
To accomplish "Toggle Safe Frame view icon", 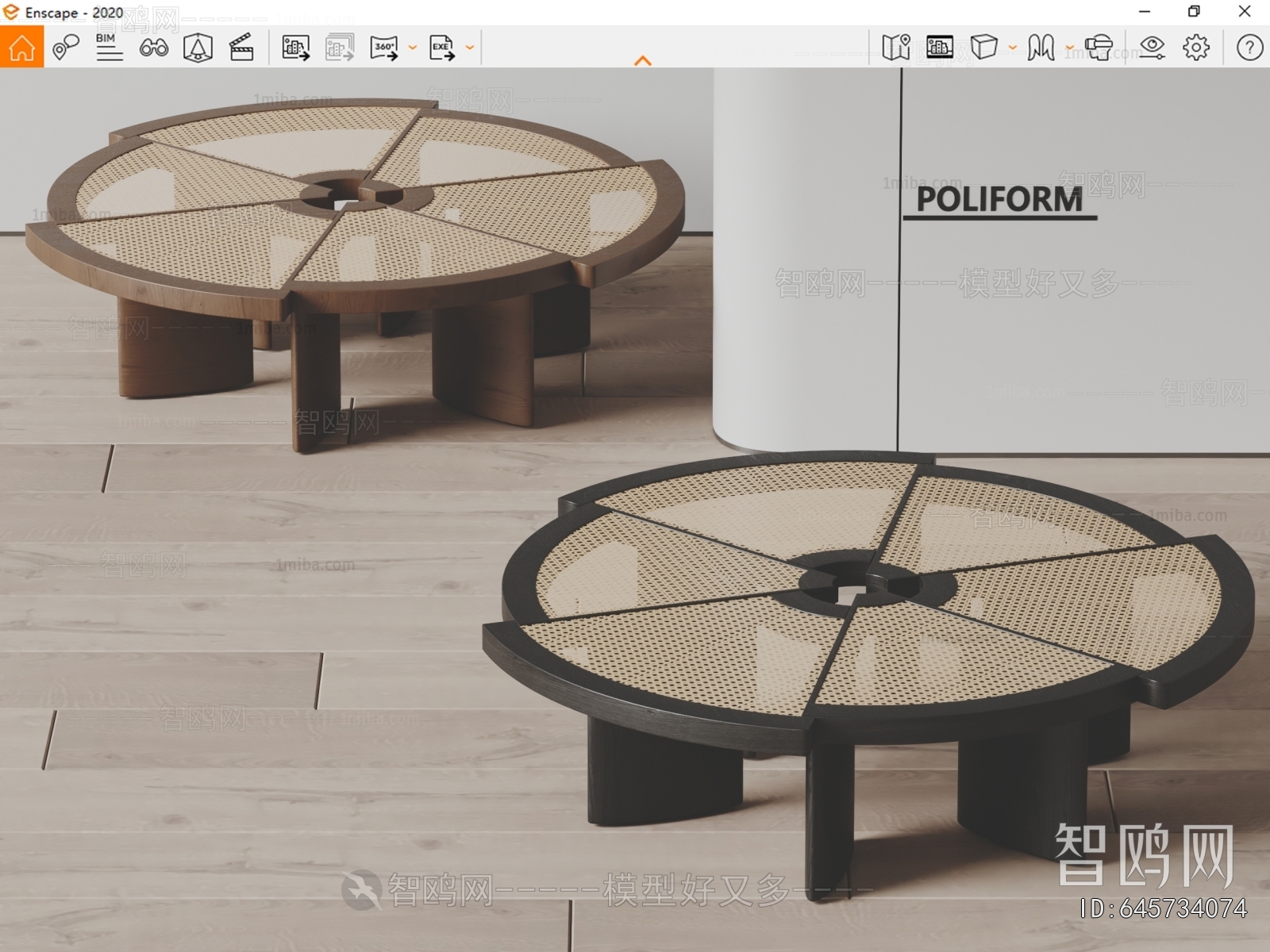I will coord(940,47).
